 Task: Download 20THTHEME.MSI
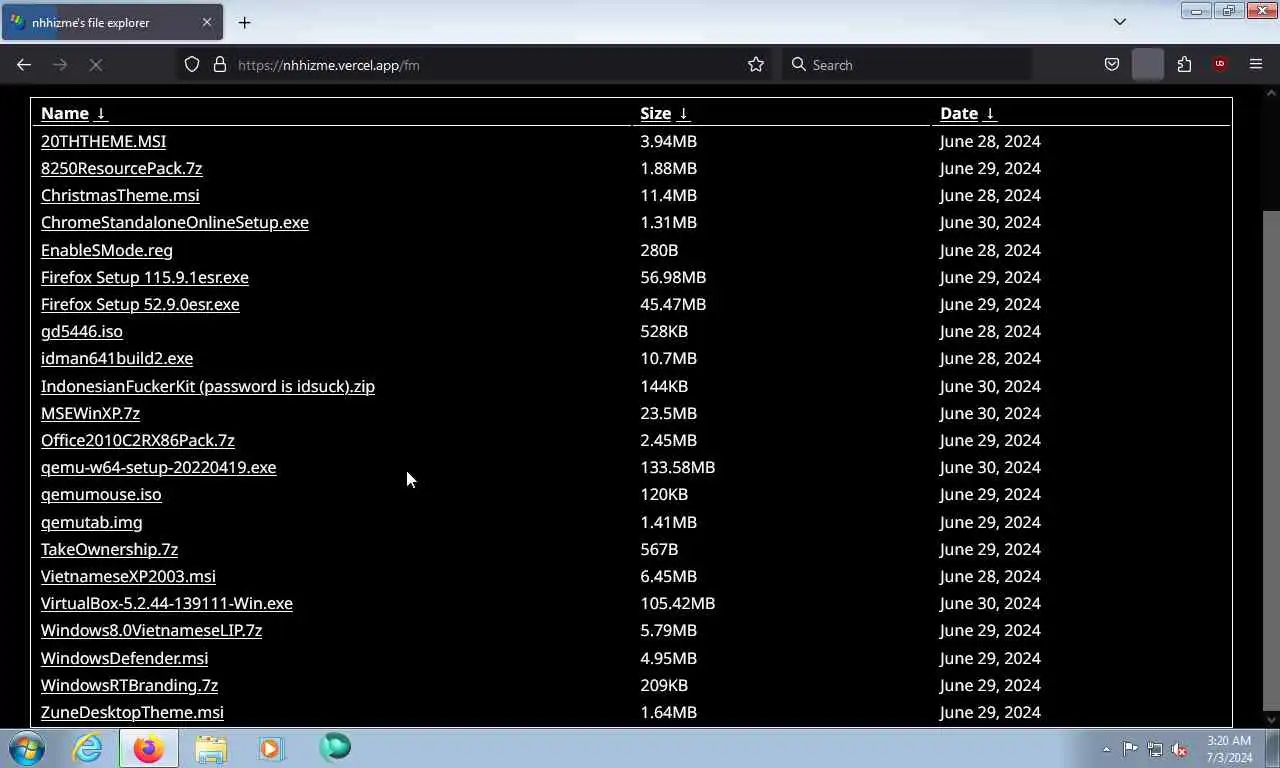pyautogui.click(x=103, y=141)
